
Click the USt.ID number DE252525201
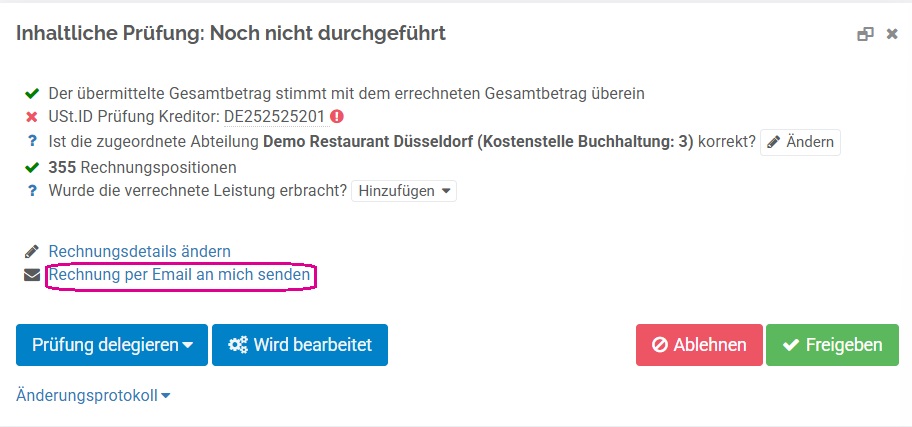tap(274, 117)
